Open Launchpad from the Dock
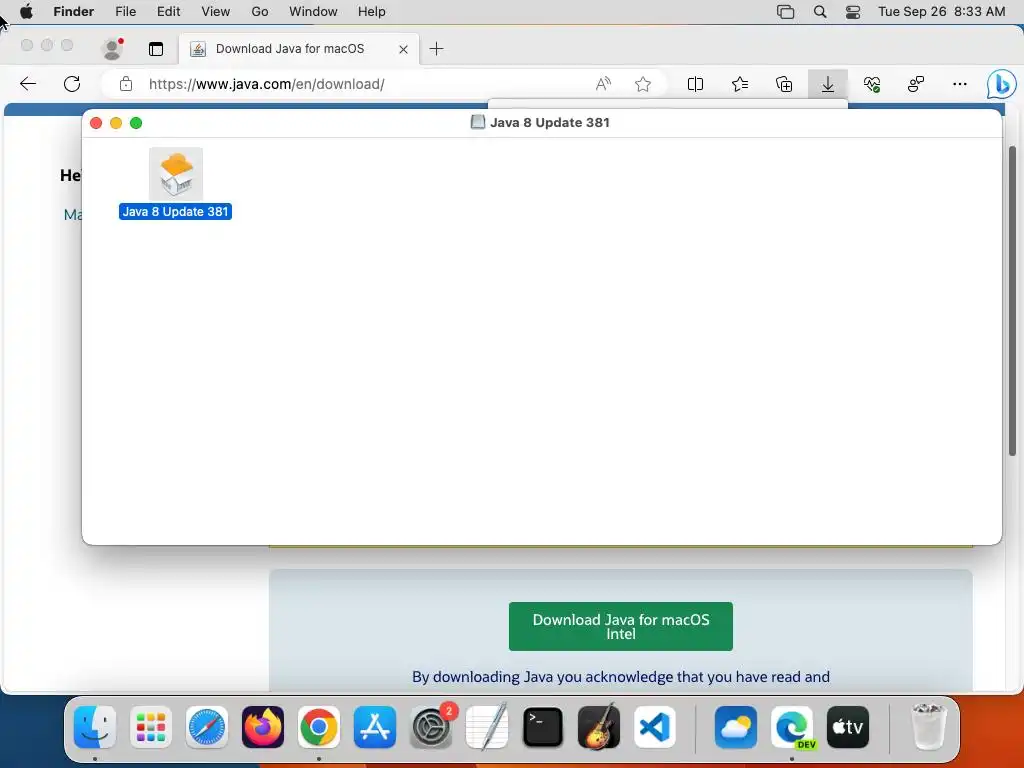This screenshot has width=1024, height=768. [x=151, y=727]
